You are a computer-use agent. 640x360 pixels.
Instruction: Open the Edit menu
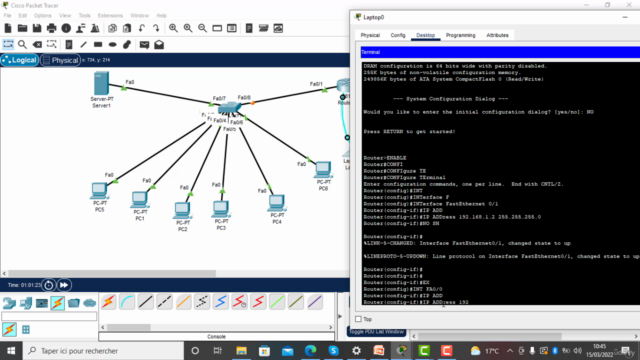click(x=22, y=16)
